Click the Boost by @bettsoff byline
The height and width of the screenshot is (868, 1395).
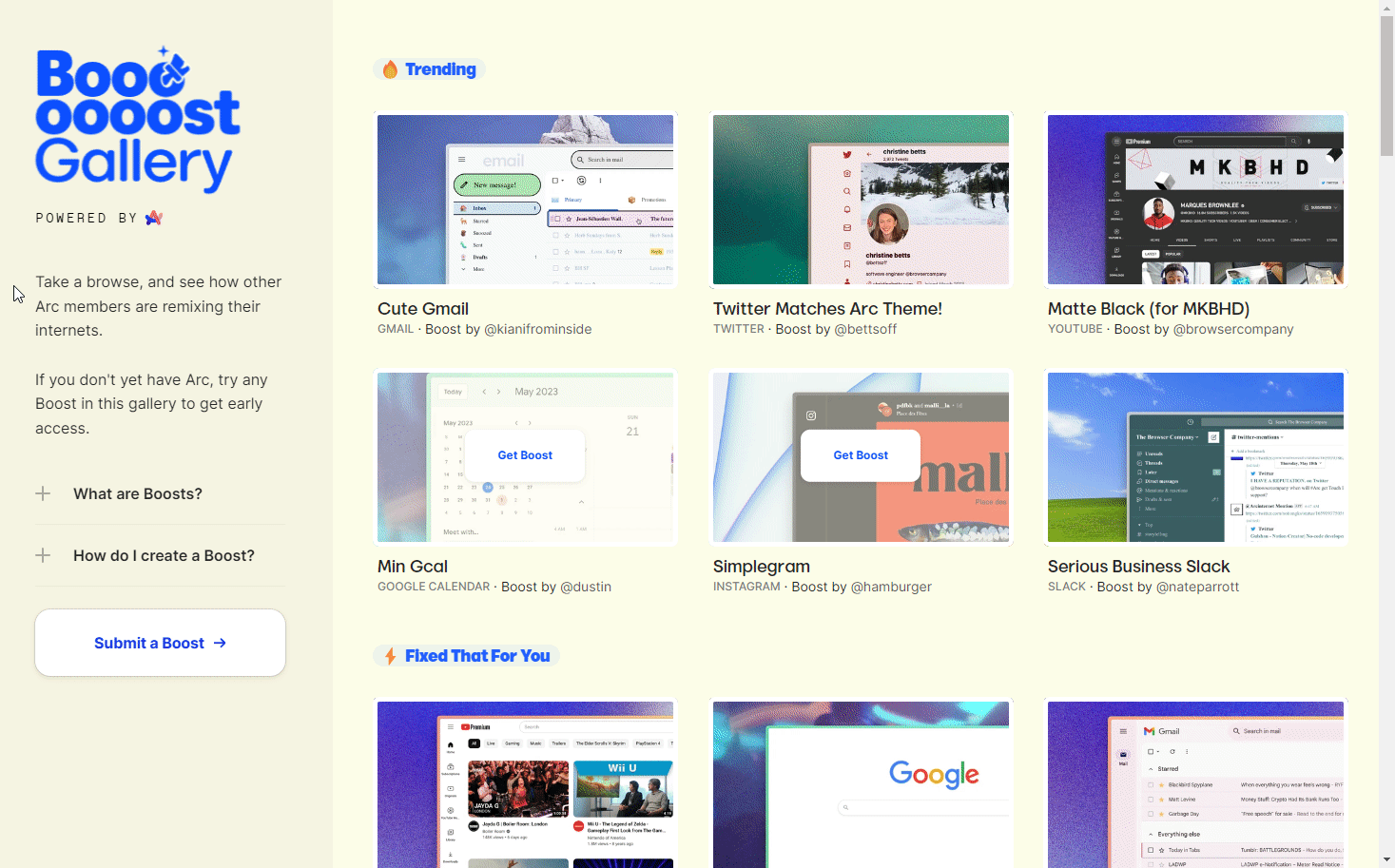click(x=836, y=329)
